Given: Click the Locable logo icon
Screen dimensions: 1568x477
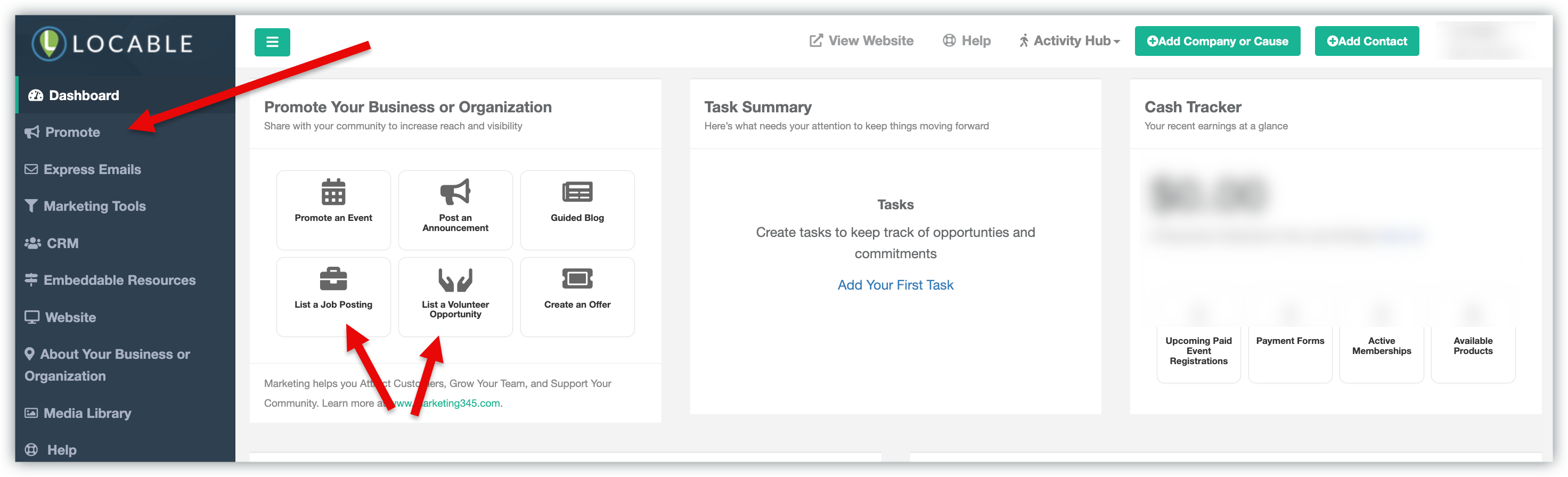Looking at the screenshot, I should [48, 43].
